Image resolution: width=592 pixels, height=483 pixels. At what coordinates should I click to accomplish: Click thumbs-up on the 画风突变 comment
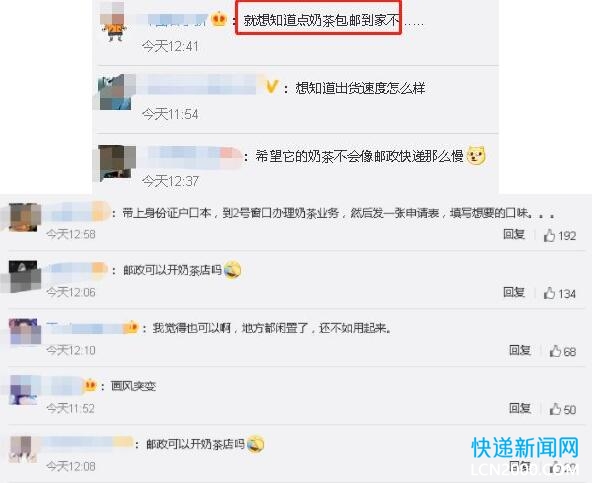point(555,409)
